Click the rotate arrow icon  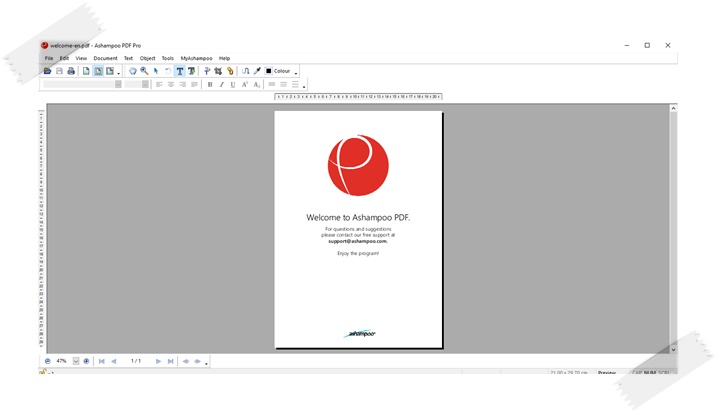point(168,71)
